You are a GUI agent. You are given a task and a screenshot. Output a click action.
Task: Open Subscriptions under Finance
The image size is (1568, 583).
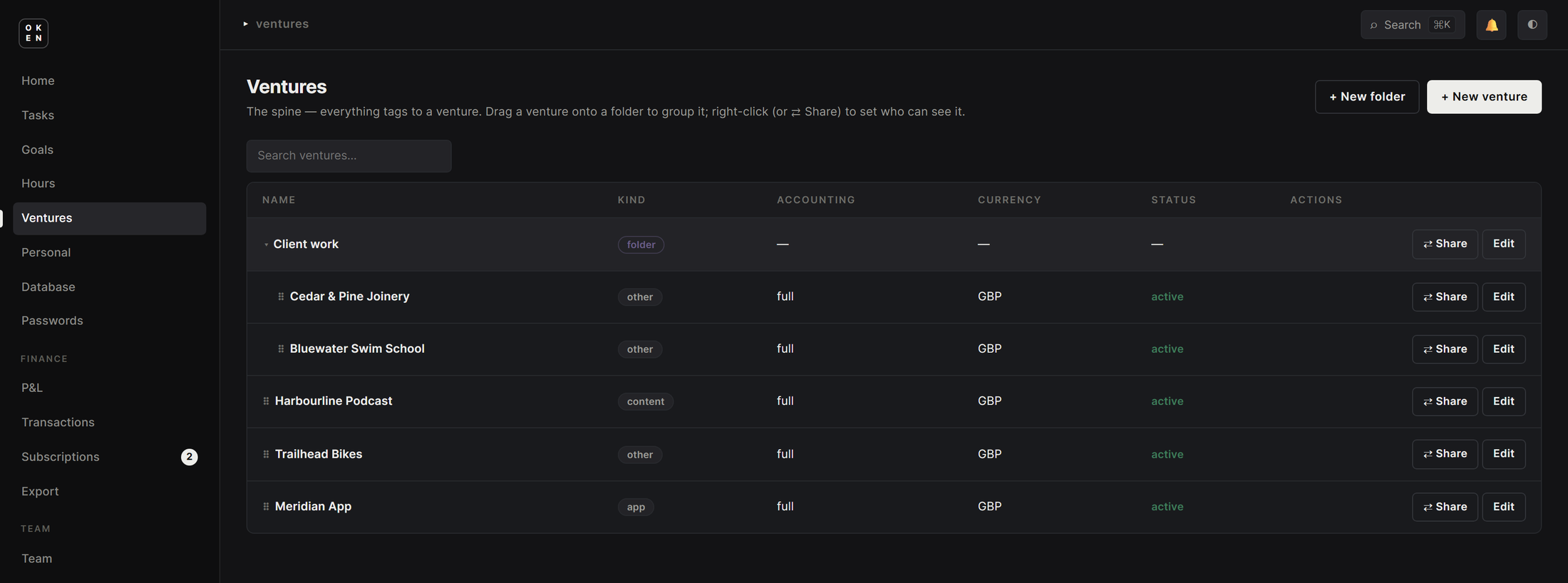(110, 457)
